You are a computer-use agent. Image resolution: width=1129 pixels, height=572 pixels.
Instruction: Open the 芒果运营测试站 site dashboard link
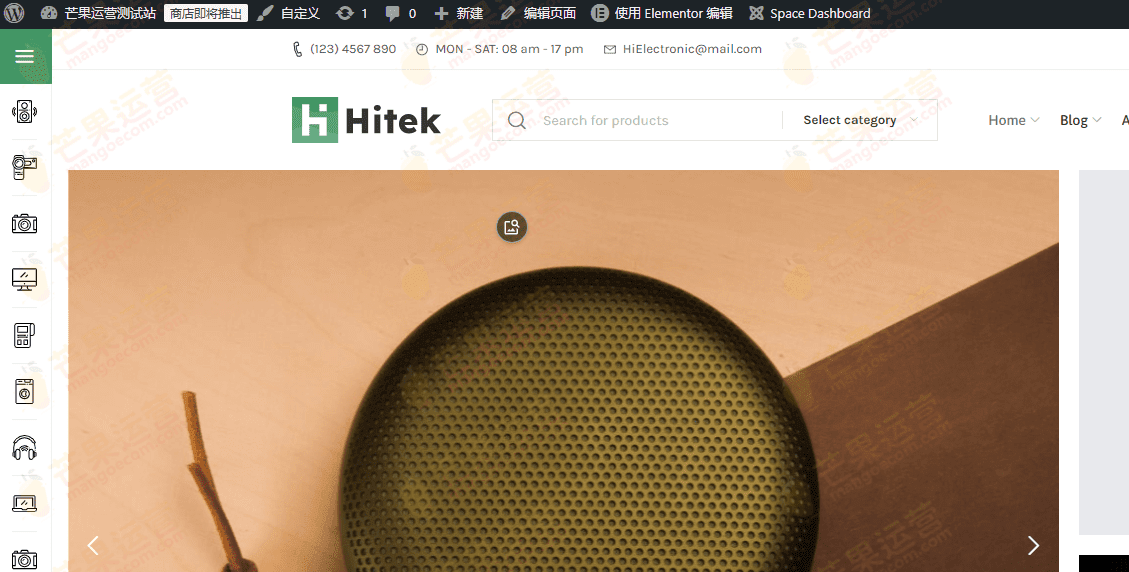(x=98, y=14)
